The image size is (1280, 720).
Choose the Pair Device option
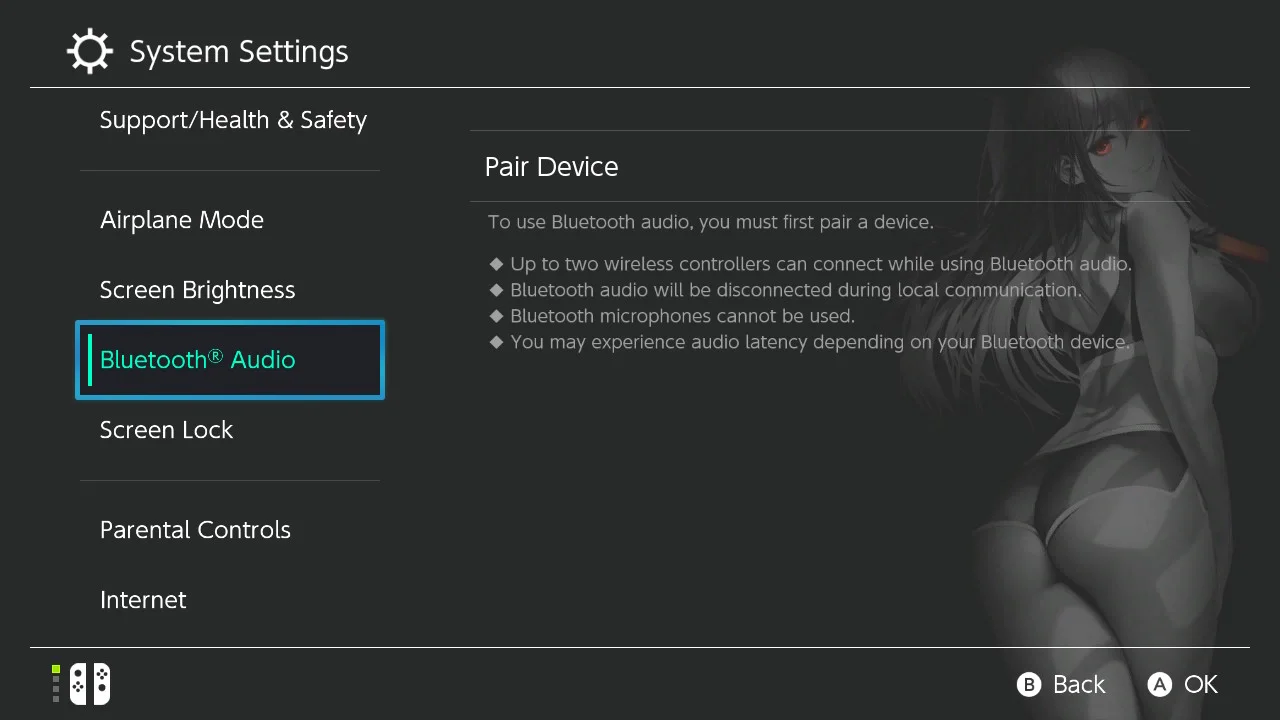point(830,166)
